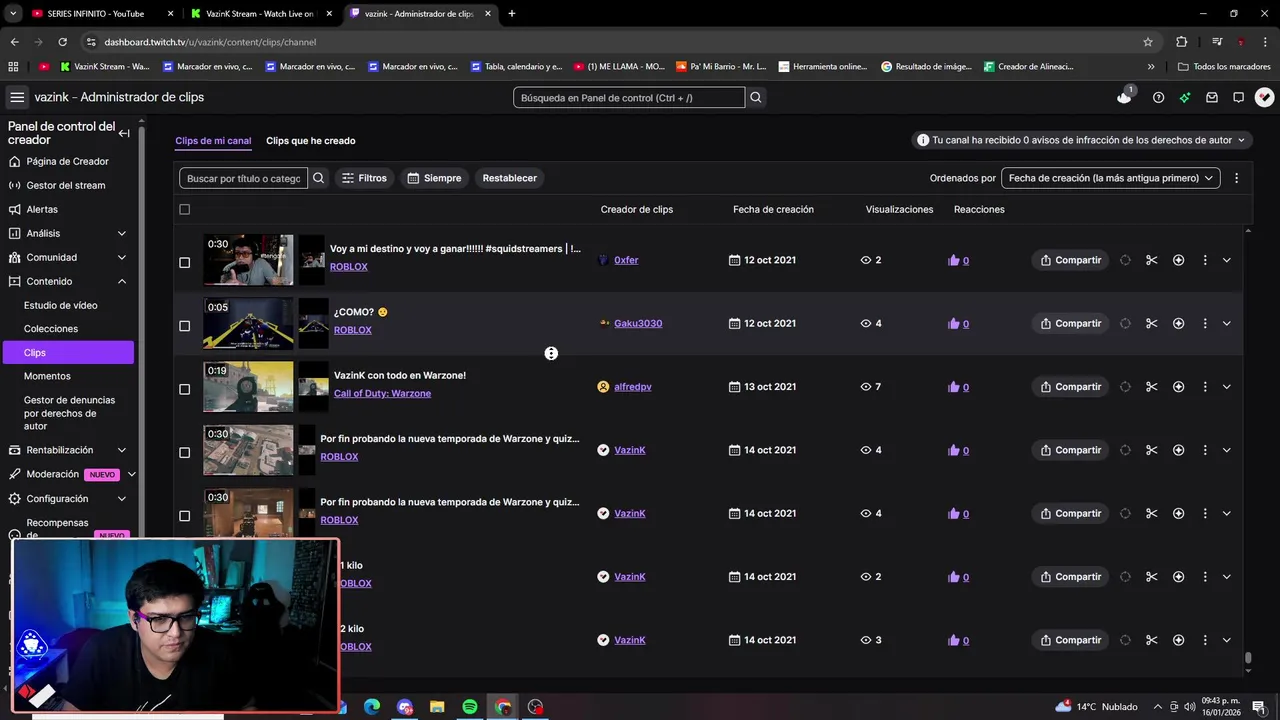Open the whispers chat bubble icon
The height and width of the screenshot is (720, 1280).
pyautogui.click(x=1238, y=97)
